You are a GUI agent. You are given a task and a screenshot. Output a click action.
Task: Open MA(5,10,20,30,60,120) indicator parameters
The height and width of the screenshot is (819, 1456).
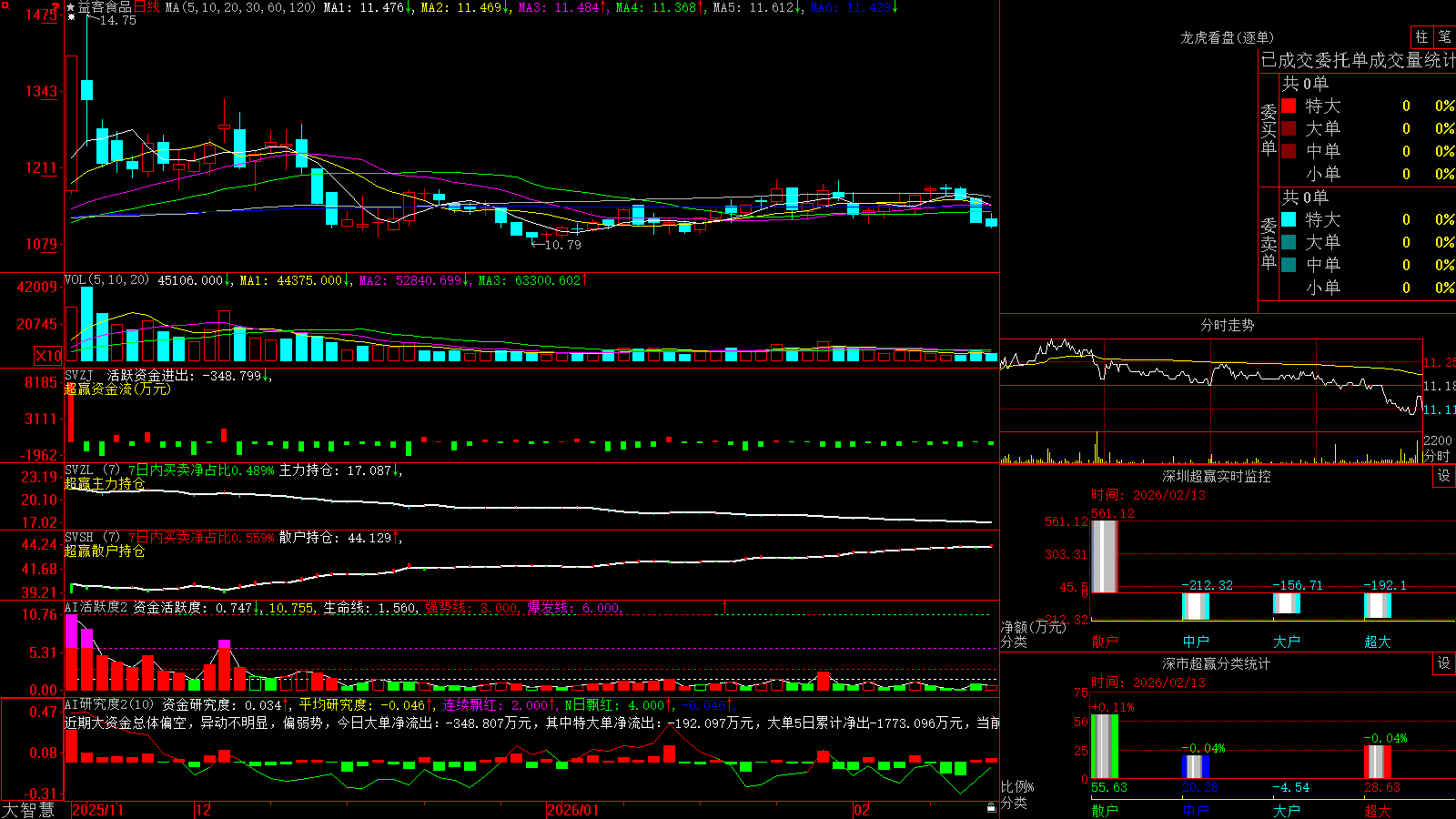coord(241,7)
